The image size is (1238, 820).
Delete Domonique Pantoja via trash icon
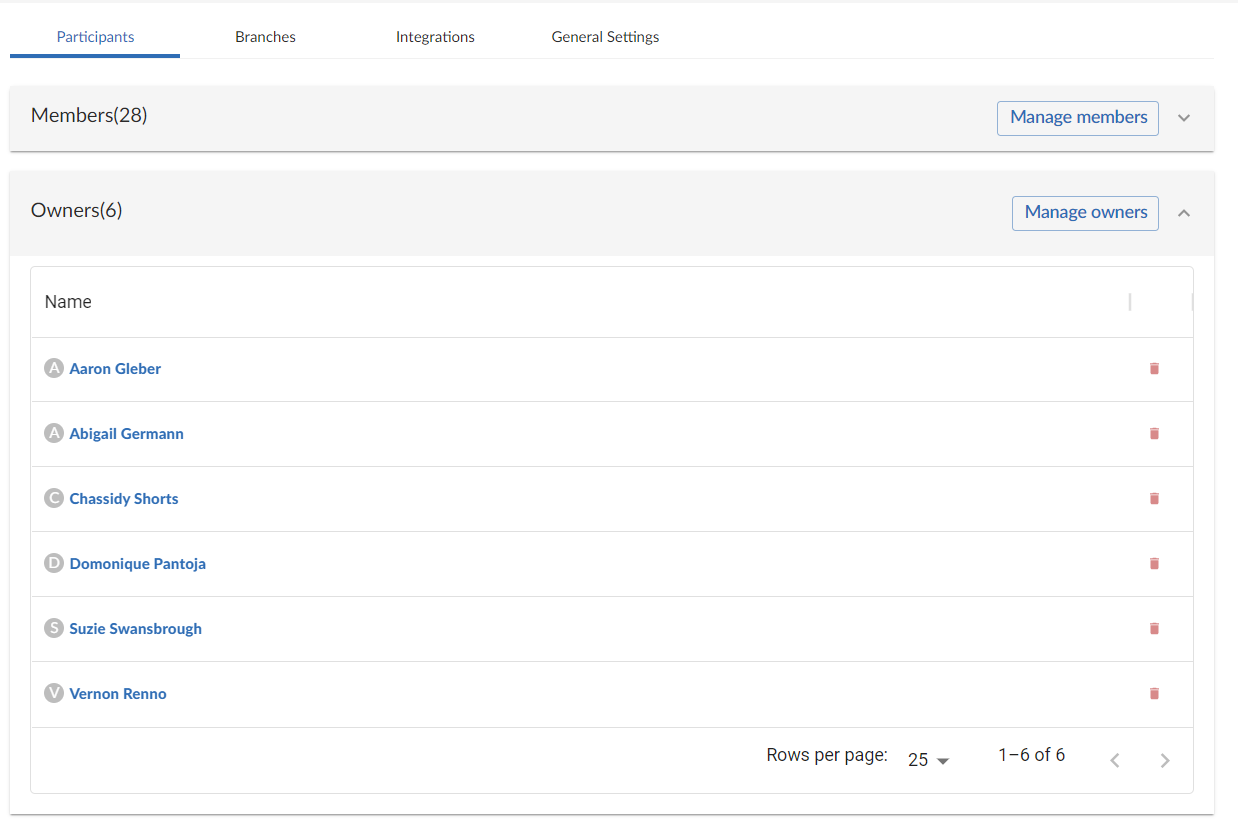click(x=1154, y=563)
